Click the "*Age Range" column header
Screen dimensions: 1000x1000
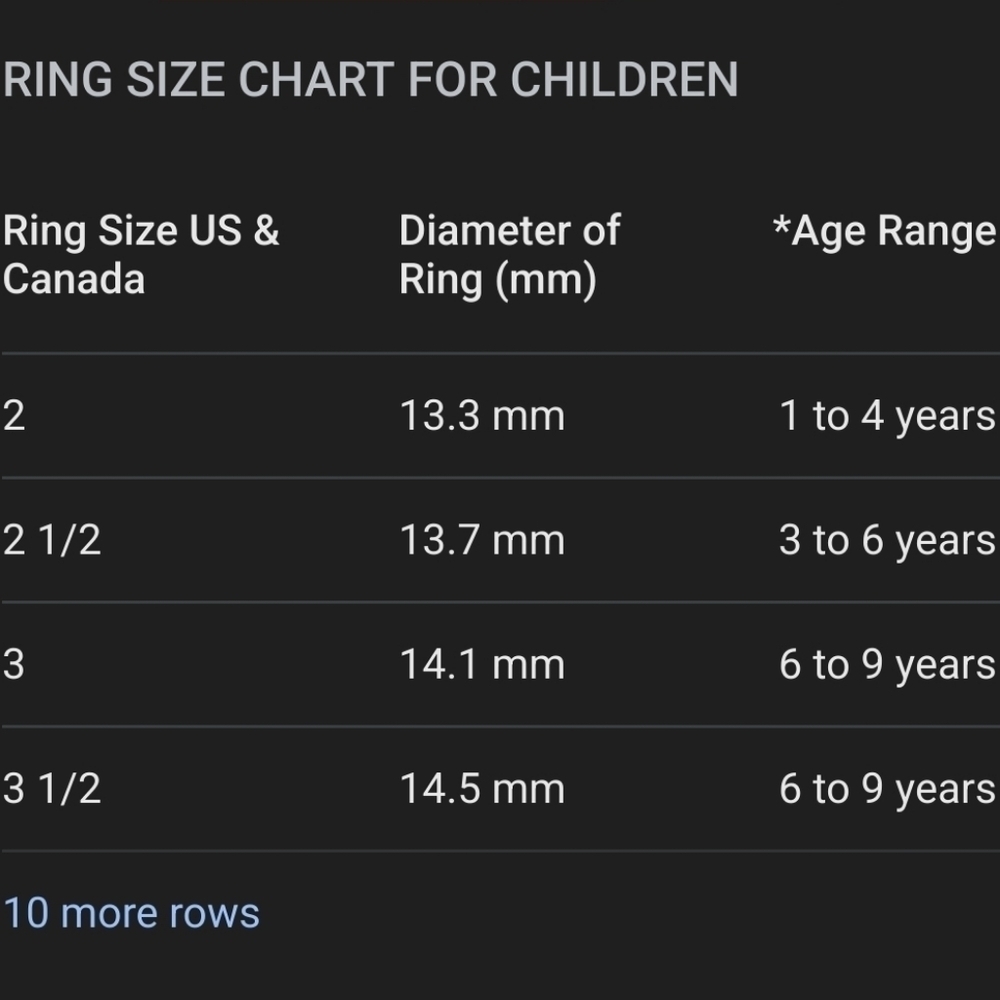(x=884, y=232)
